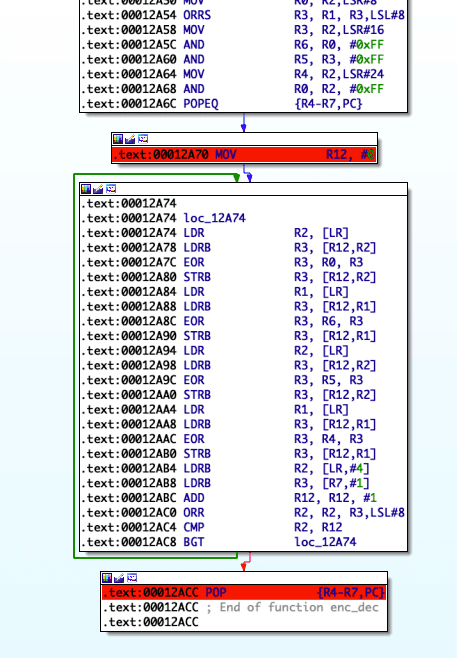Select the highlighted MOV R12, #0 line
The height and width of the screenshot is (658, 457).
click(x=244, y=154)
